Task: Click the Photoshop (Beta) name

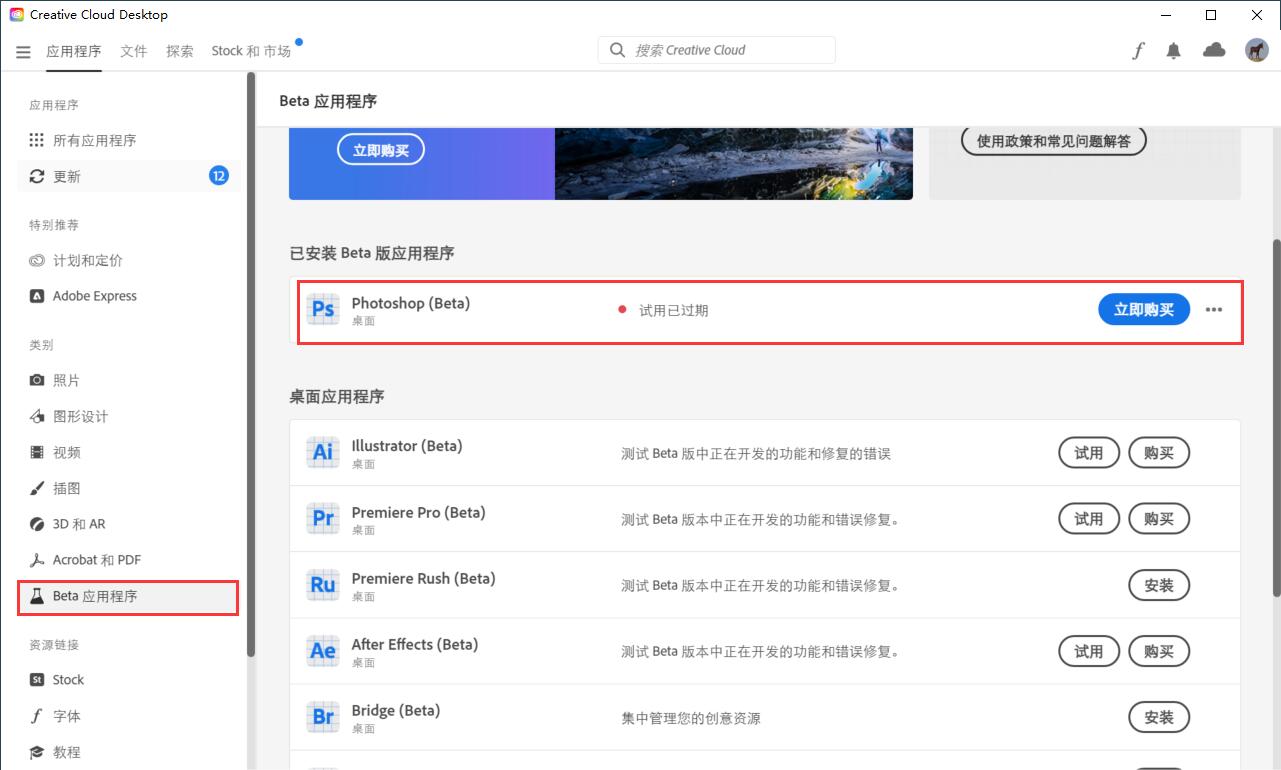Action: [410, 303]
